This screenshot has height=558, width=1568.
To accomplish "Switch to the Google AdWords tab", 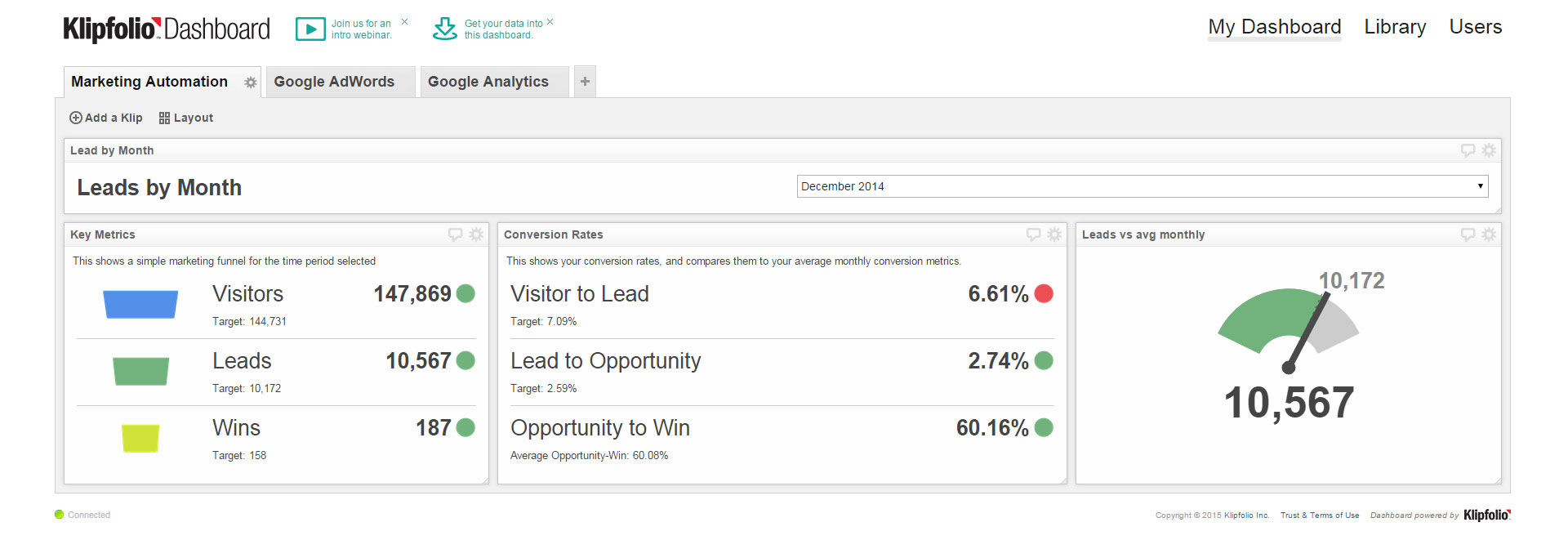I will 333,82.
